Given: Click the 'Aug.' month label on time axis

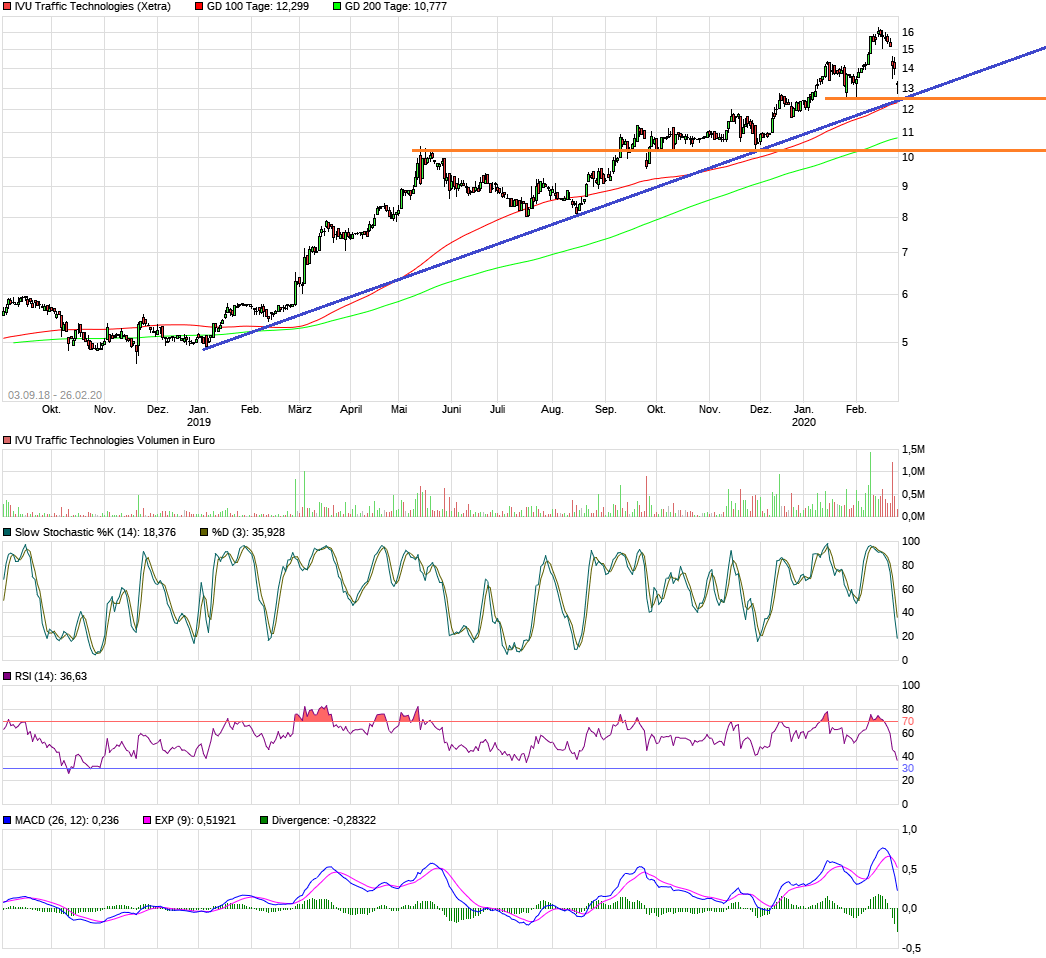Looking at the screenshot, I should click(552, 409).
